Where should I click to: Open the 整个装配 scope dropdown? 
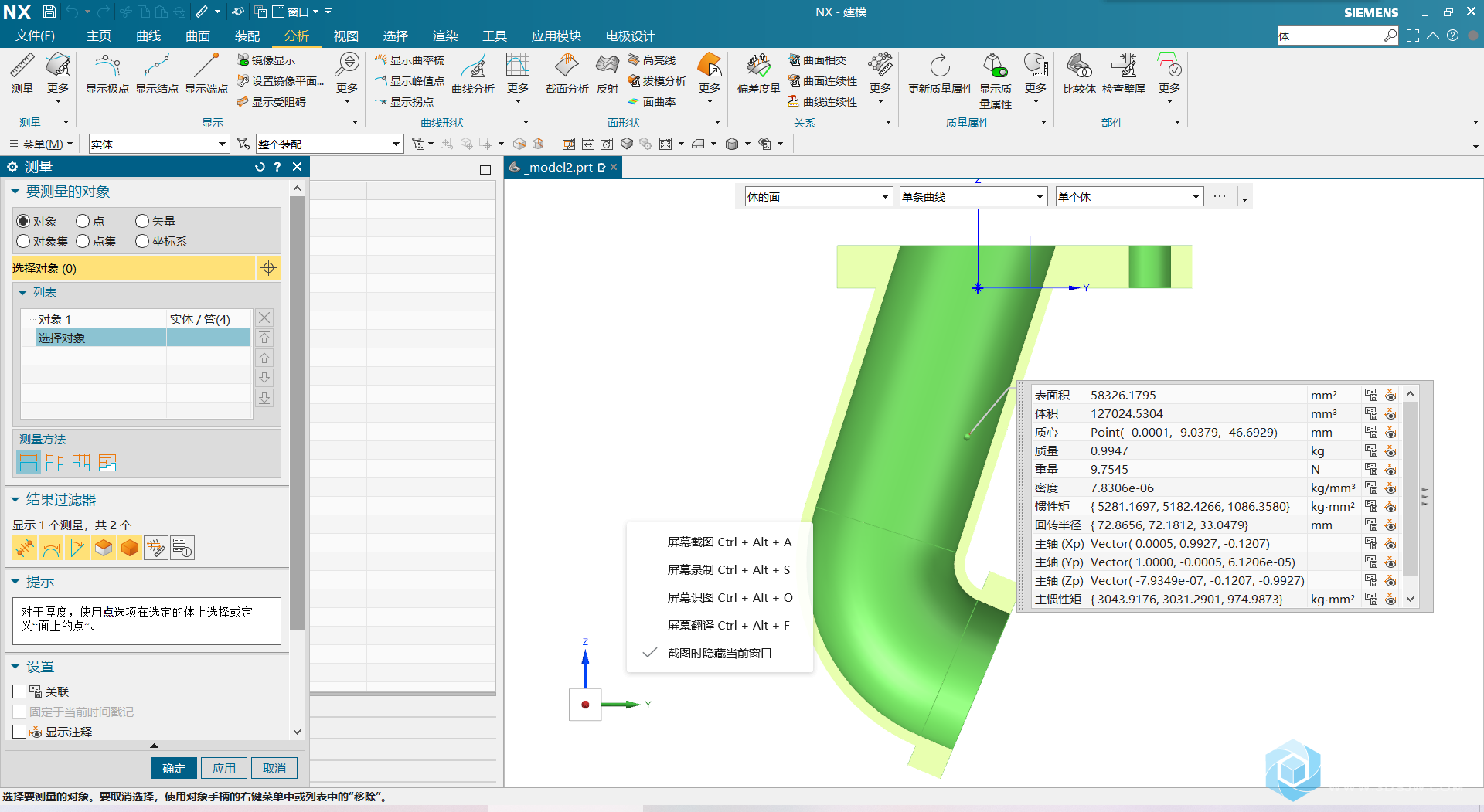(329, 144)
